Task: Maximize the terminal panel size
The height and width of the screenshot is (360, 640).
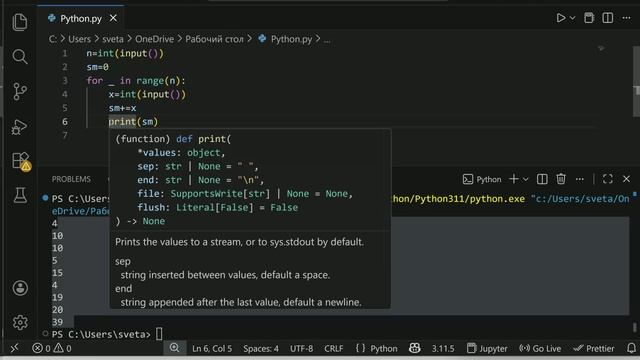Action: pos(607,179)
